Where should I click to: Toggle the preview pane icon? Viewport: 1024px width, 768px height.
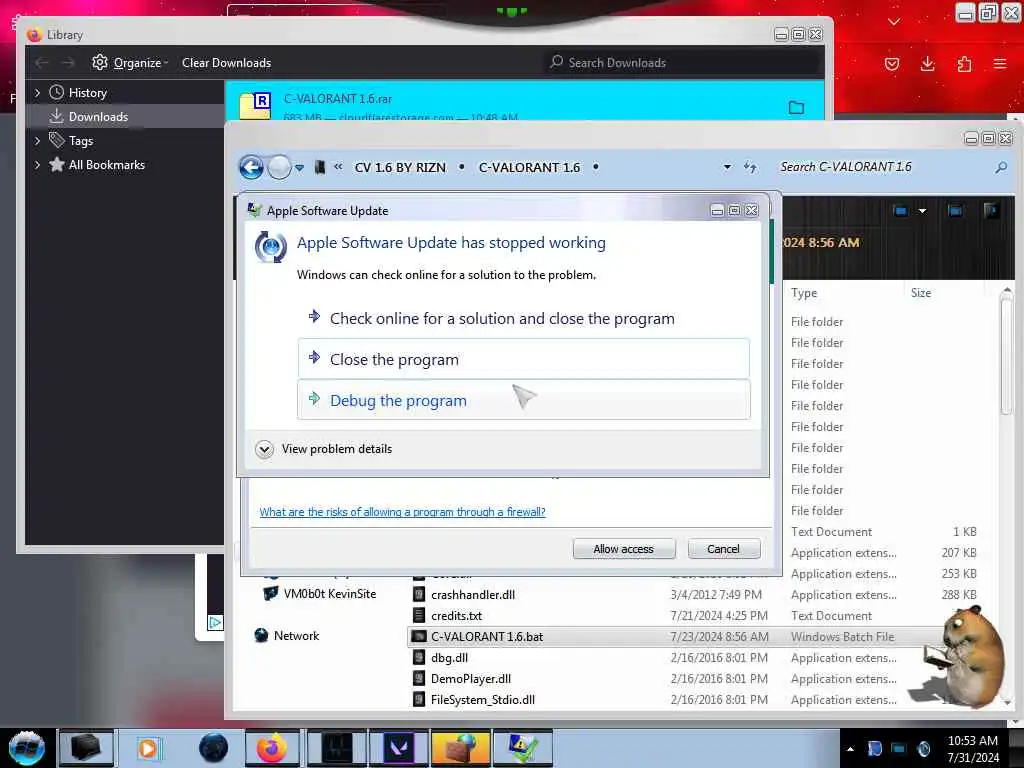pyautogui.click(x=955, y=210)
